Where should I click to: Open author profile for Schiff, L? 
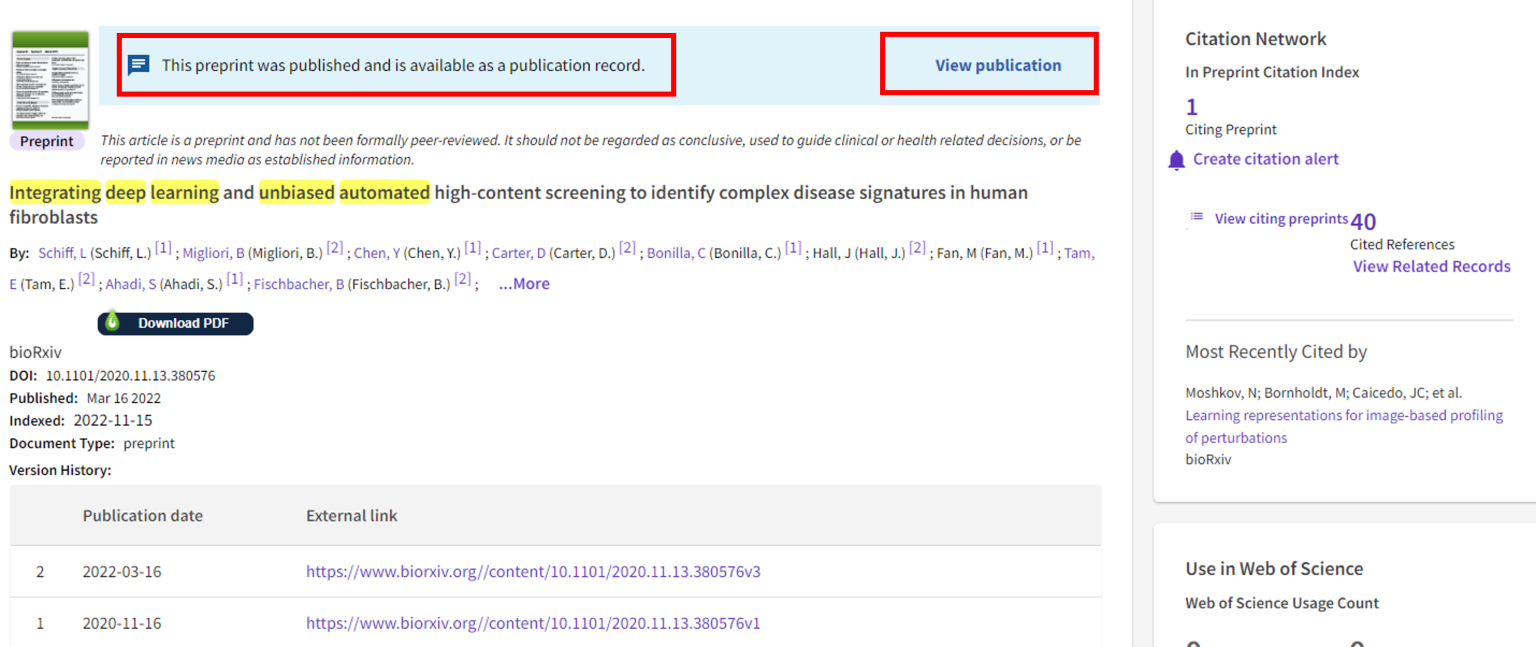click(x=62, y=252)
